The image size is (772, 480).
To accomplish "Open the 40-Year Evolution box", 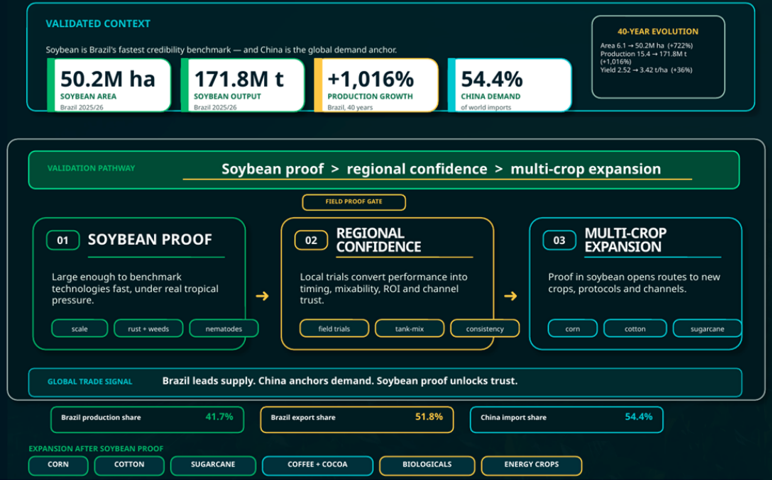I will click(658, 57).
